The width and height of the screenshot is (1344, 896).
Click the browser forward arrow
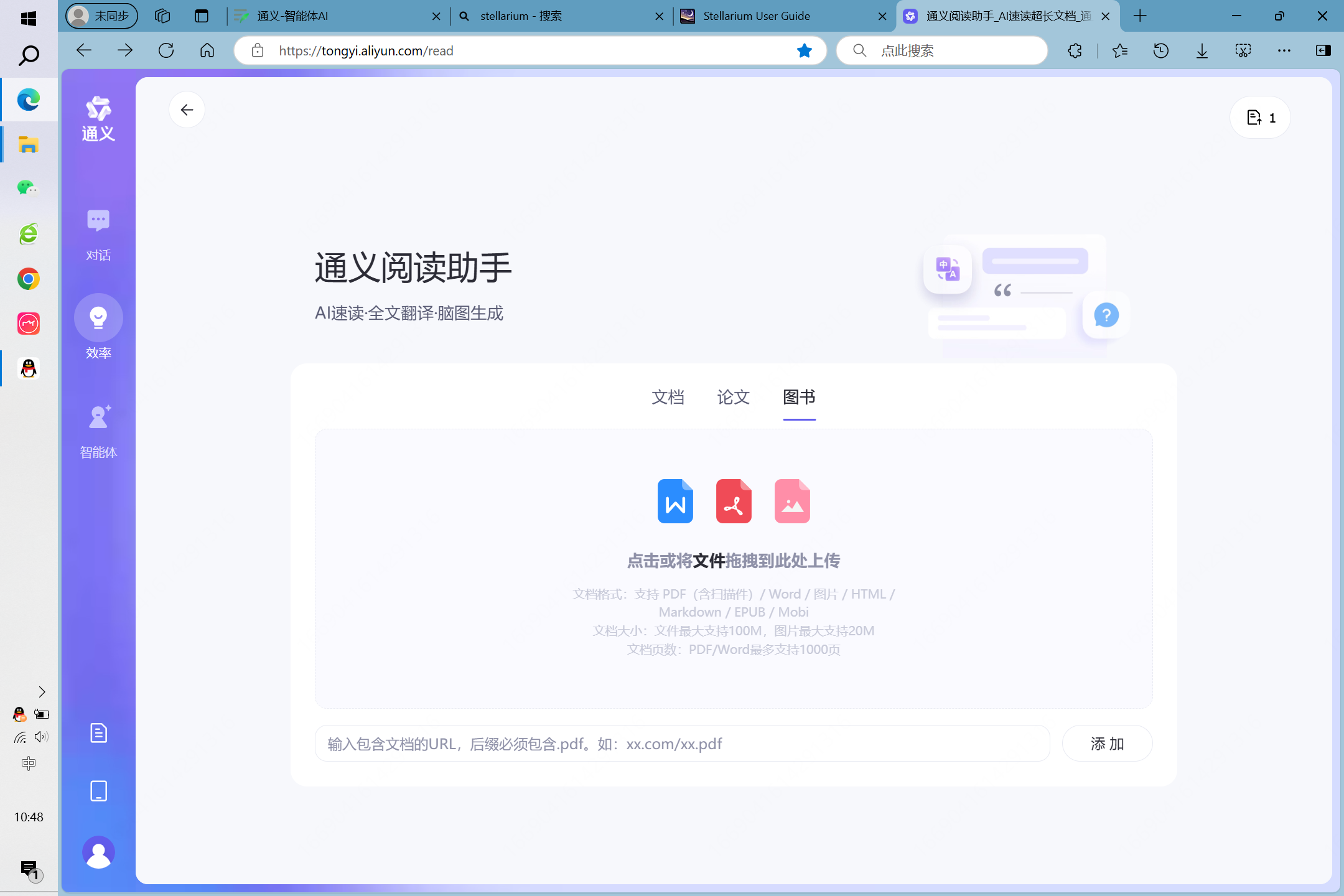pos(125,50)
